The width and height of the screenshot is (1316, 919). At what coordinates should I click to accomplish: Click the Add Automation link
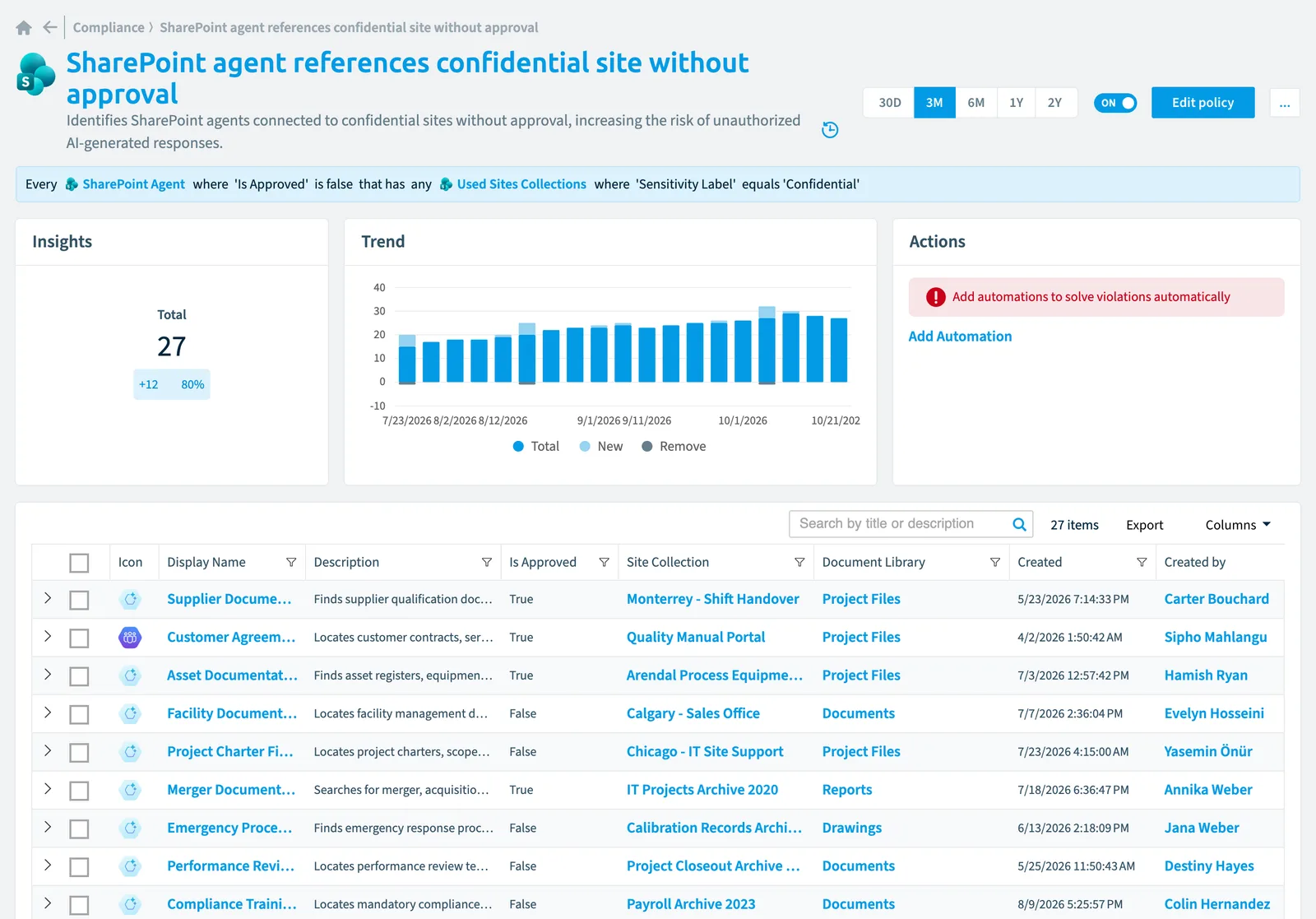tap(960, 337)
